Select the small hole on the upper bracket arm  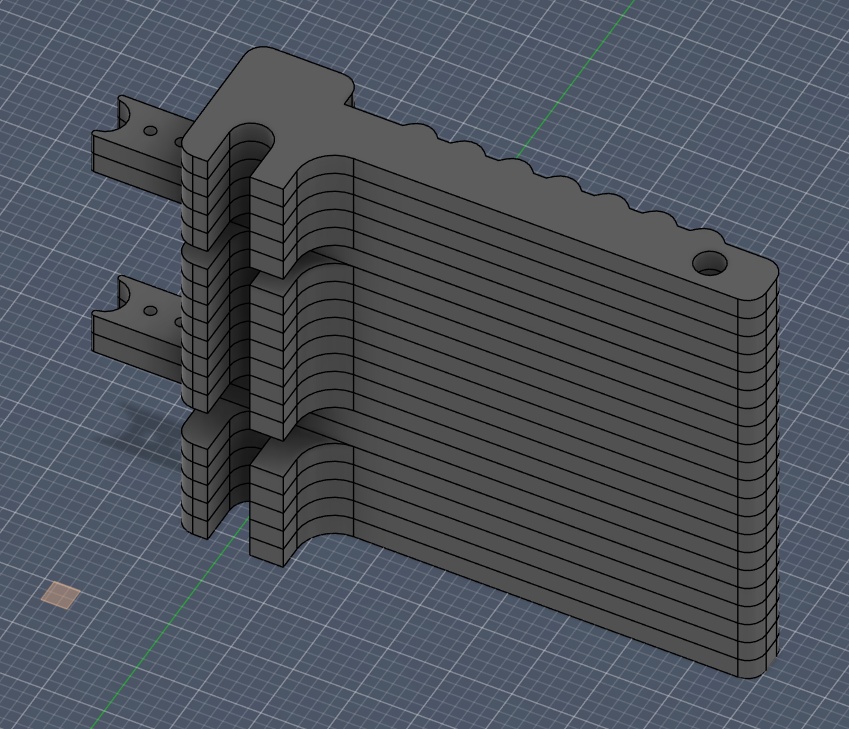pos(151,131)
